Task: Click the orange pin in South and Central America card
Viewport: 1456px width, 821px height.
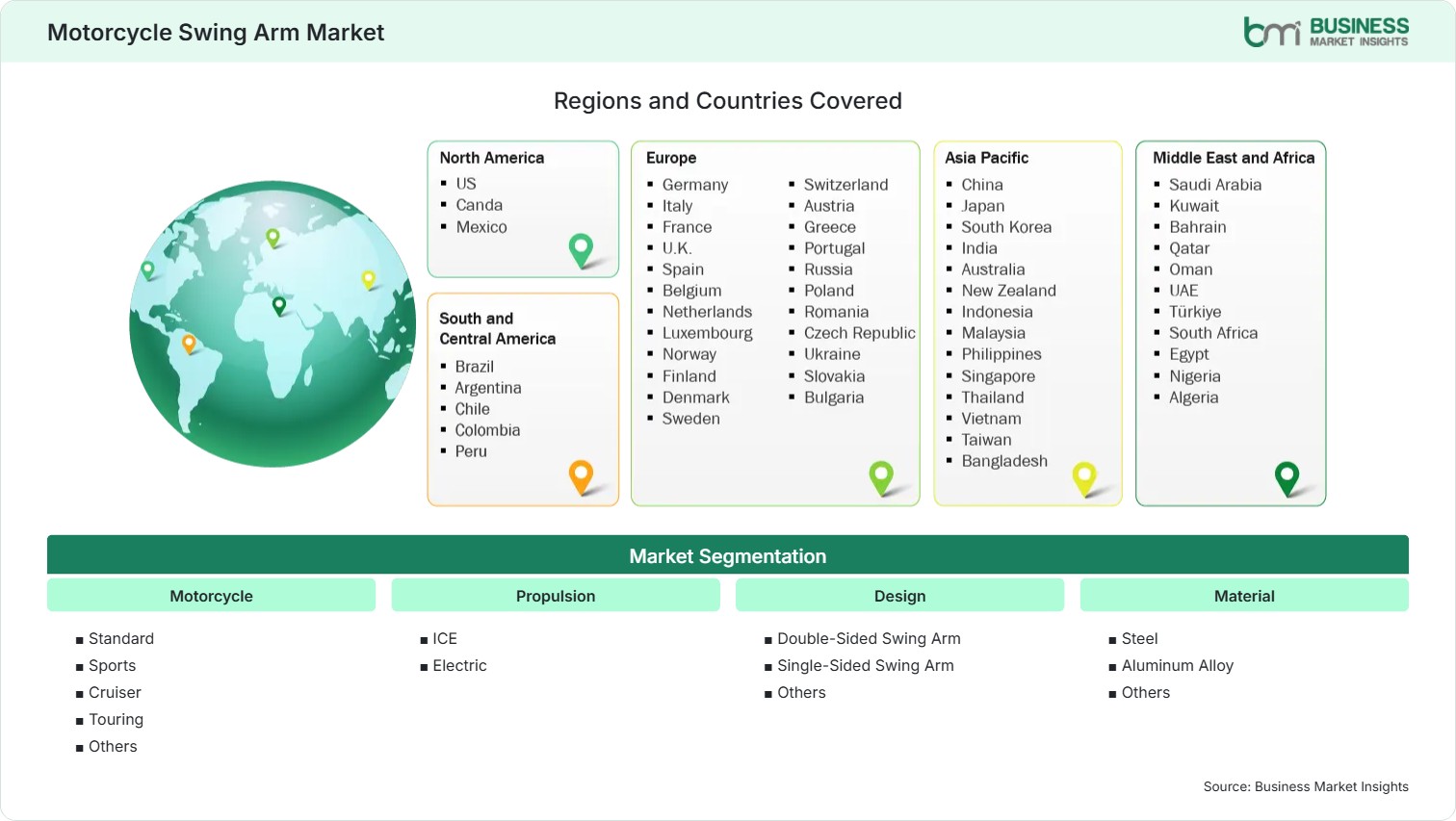Action: tap(582, 477)
